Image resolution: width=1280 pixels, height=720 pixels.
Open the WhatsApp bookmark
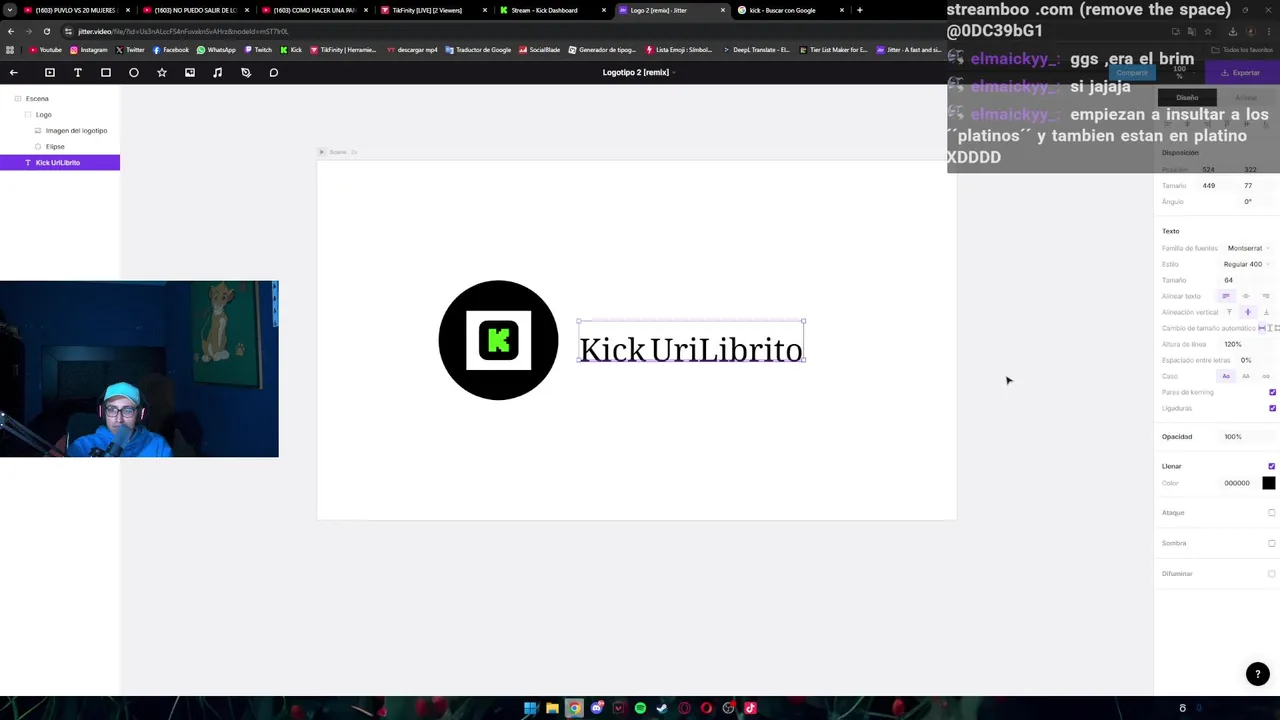[216, 49]
